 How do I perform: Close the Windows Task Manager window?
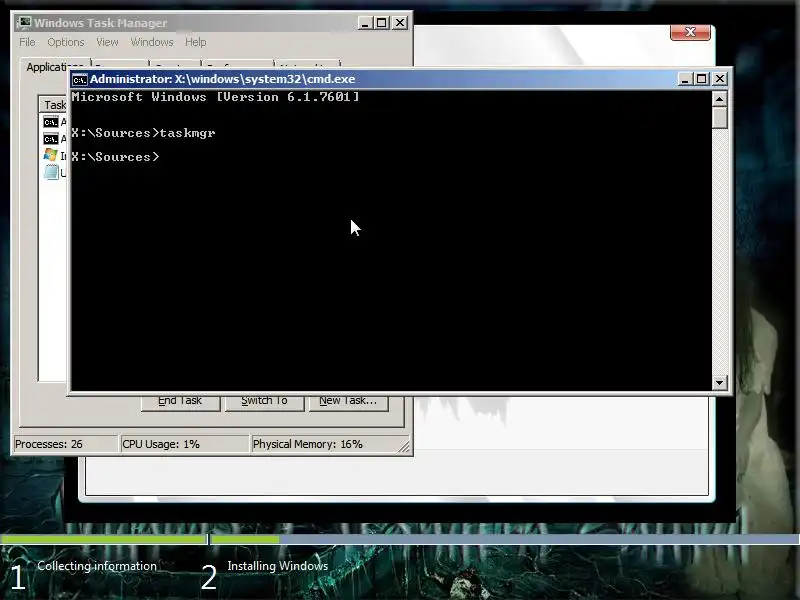400,23
